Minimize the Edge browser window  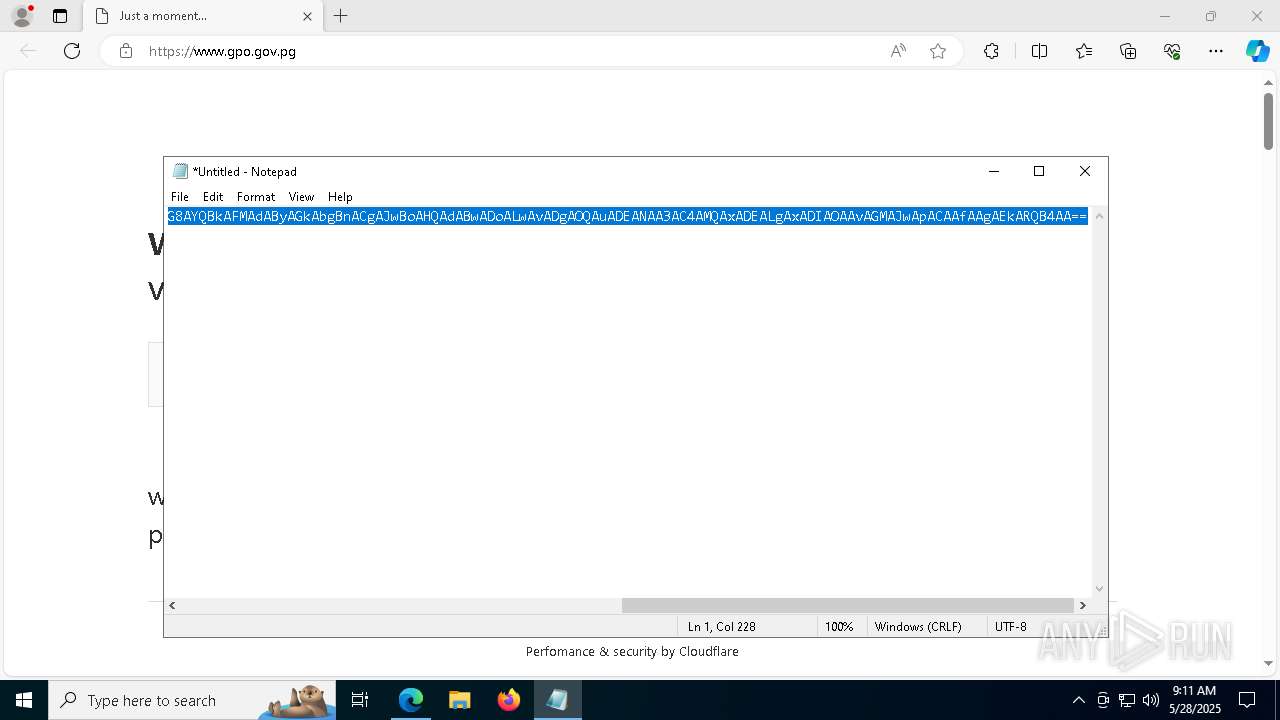[x=1164, y=16]
